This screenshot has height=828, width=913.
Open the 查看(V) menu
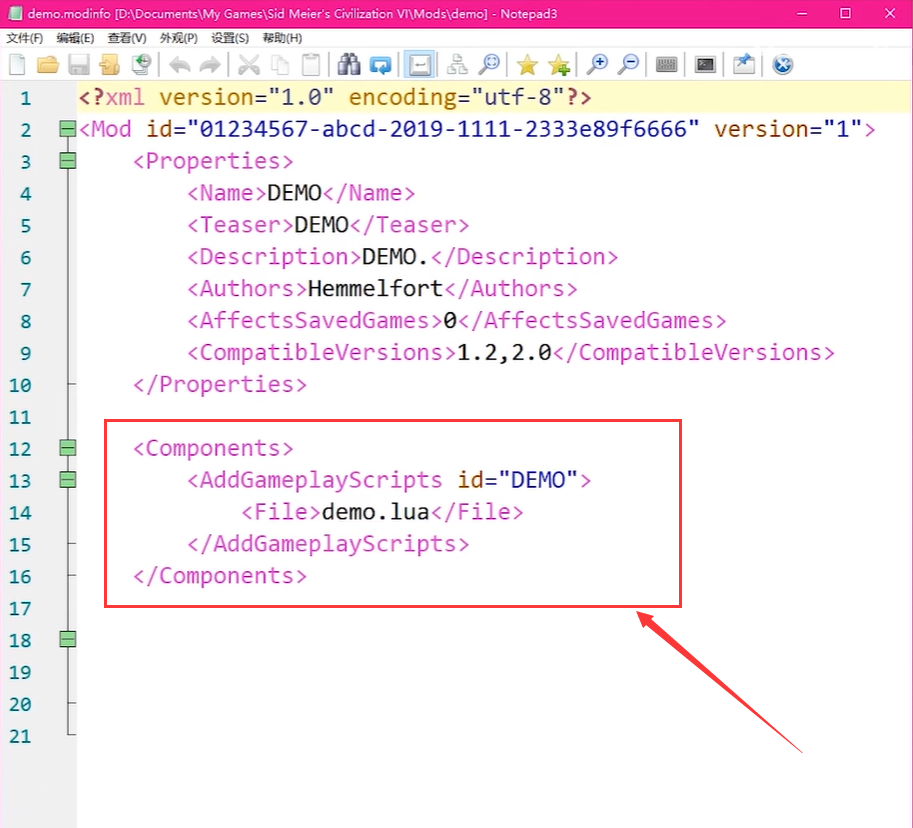pyautogui.click(x=126, y=38)
